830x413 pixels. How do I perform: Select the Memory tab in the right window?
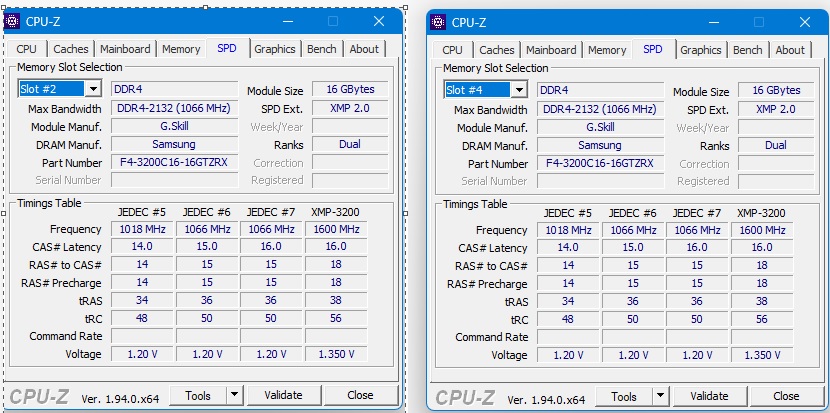[x=607, y=50]
